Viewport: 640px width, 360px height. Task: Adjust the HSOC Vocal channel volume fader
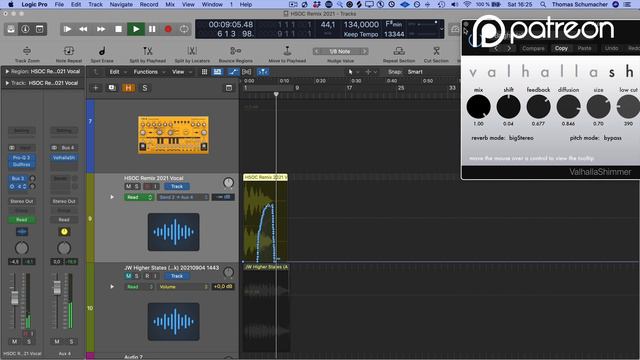point(15,297)
